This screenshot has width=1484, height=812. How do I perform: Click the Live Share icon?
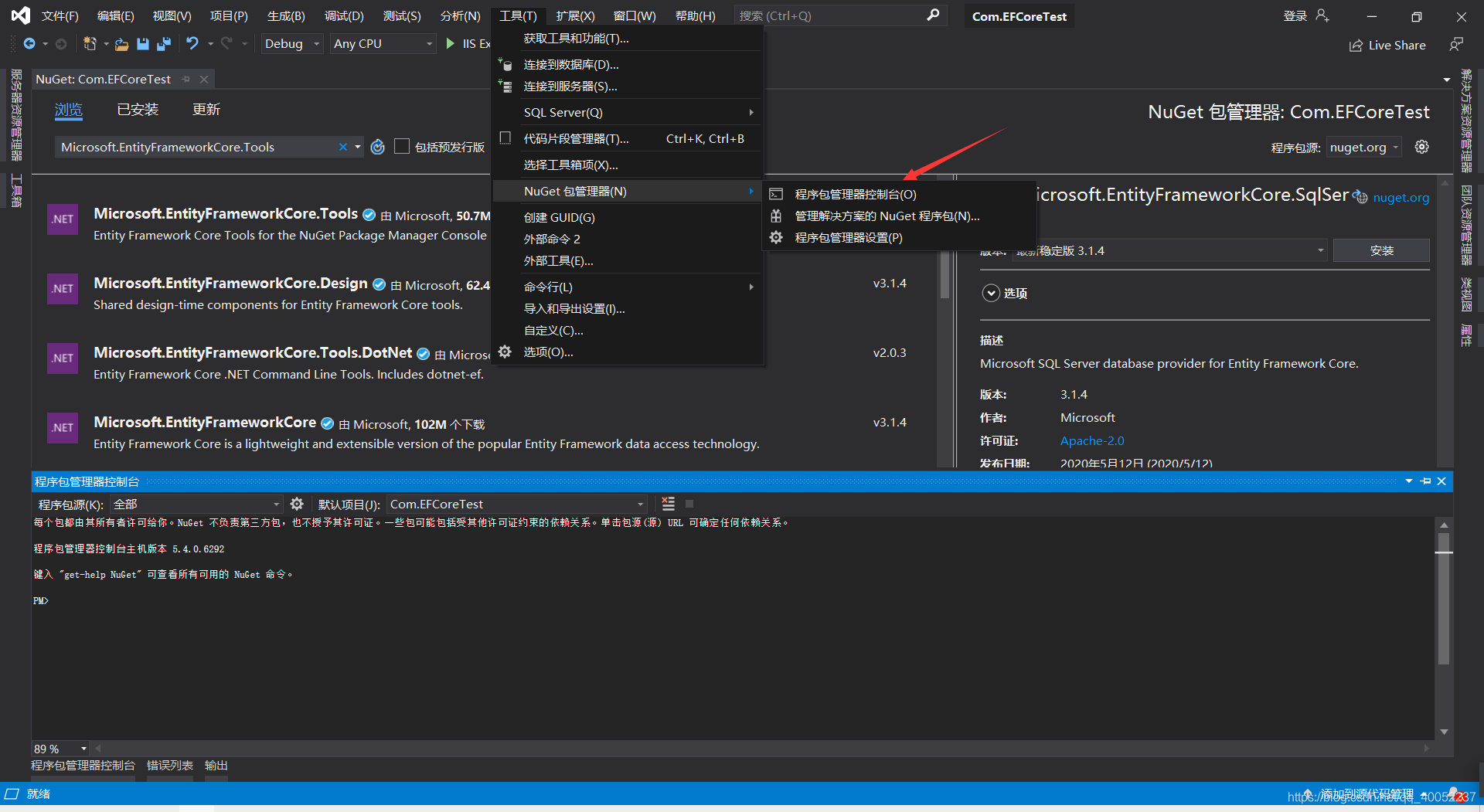[x=1356, y=46]
